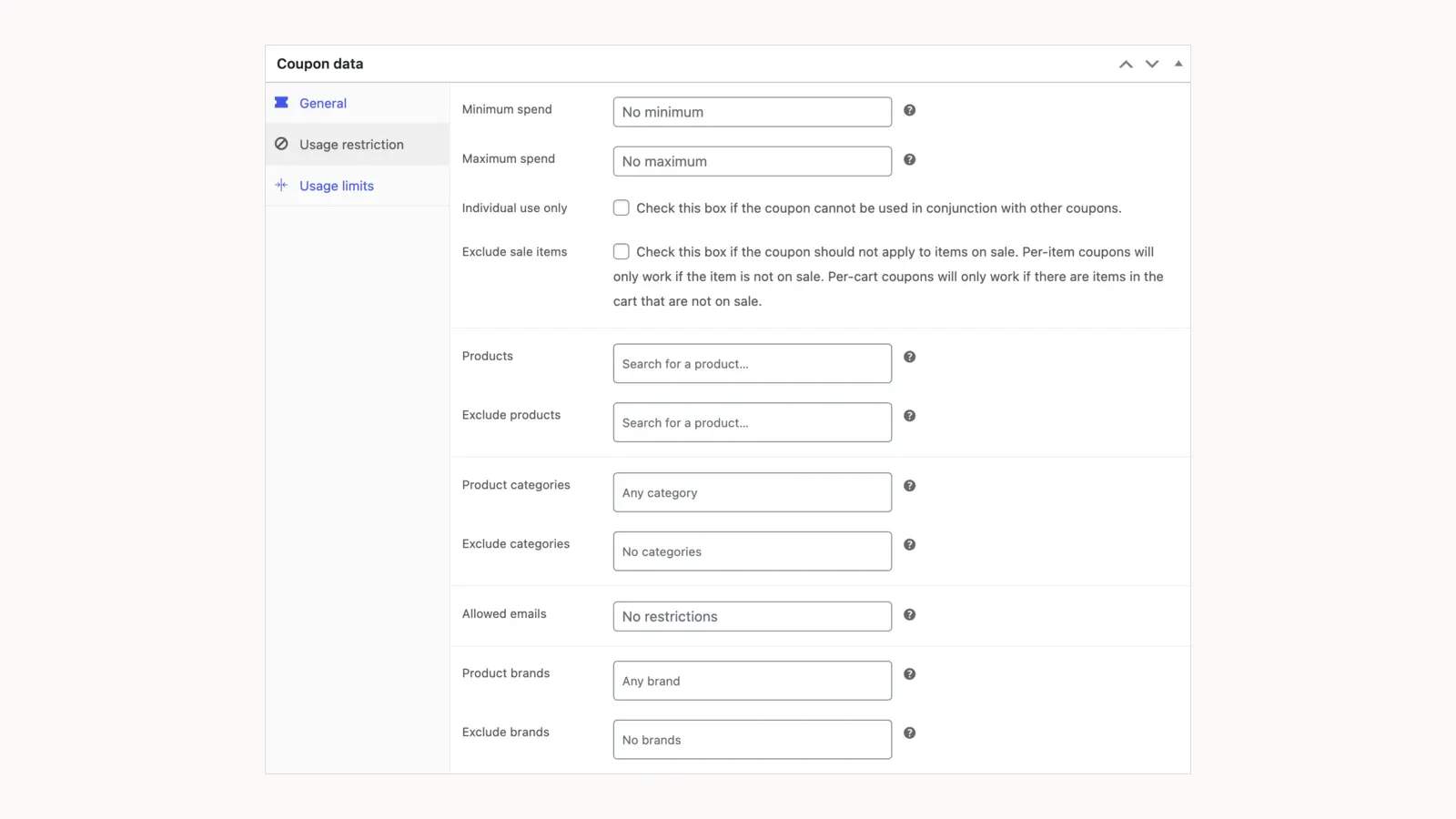This screenshot has height=819, width=1456.
Task: Switch to the Usage limits tab
Action: pyautogui.click(x=358, y=186)
